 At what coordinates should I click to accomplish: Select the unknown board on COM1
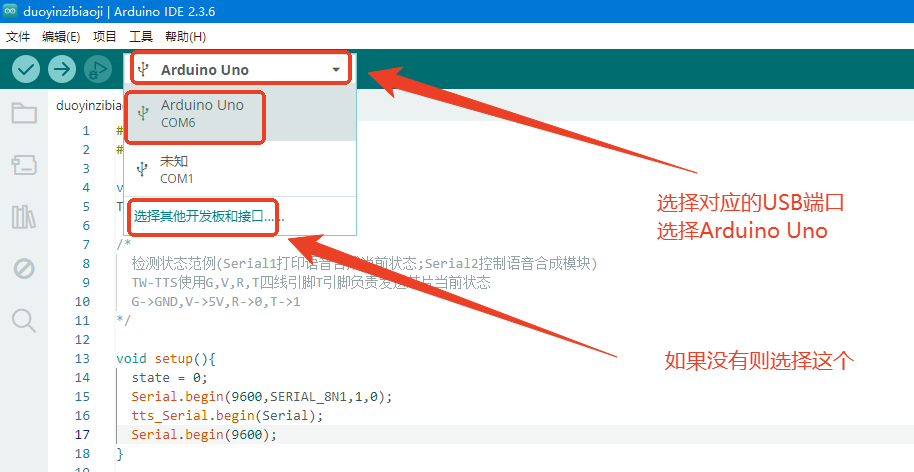pyautogui.click(x=240, y=169)
